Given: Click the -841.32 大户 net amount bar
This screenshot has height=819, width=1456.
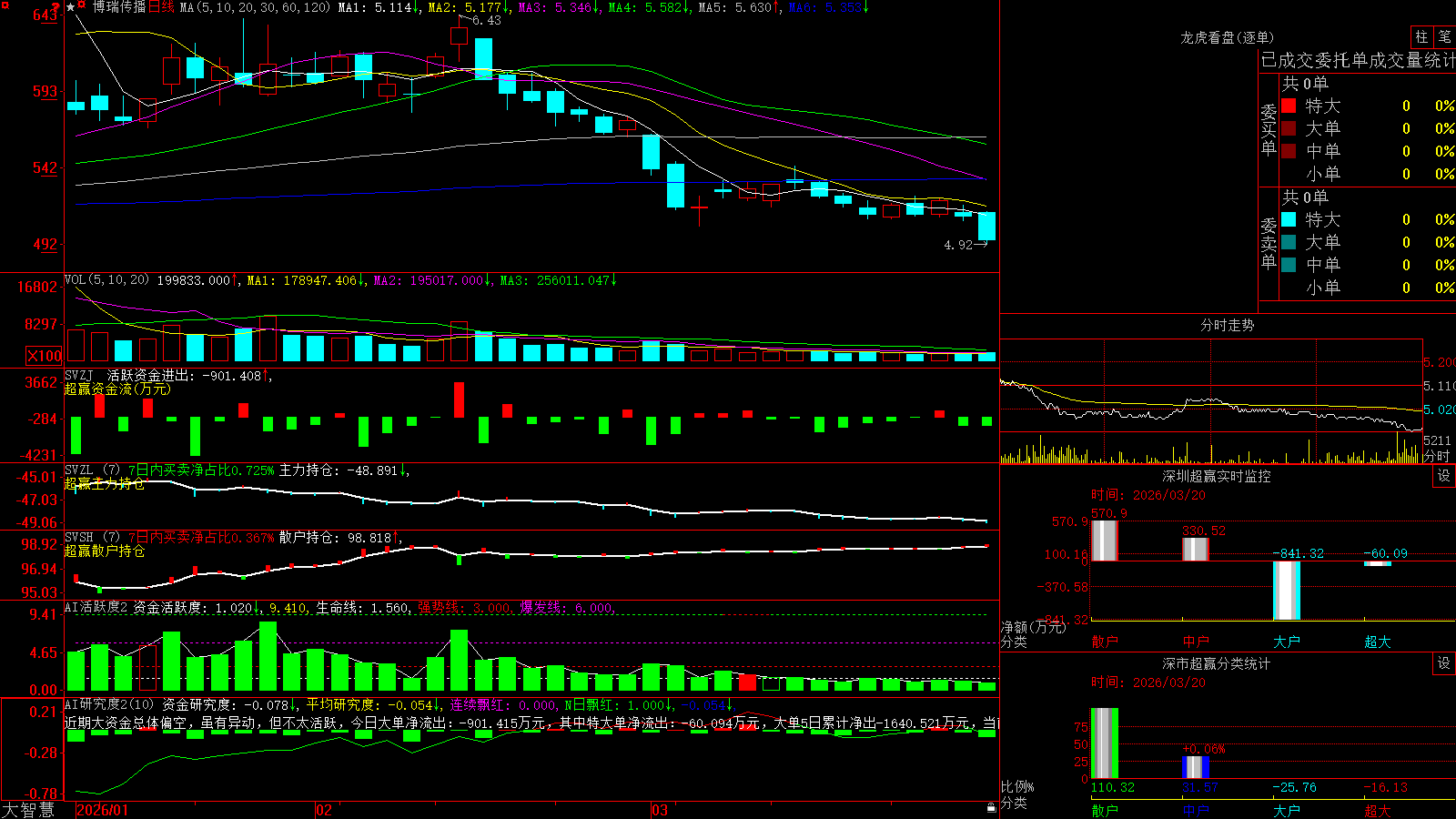Looking at the screenshot, I should (1286, 591).
